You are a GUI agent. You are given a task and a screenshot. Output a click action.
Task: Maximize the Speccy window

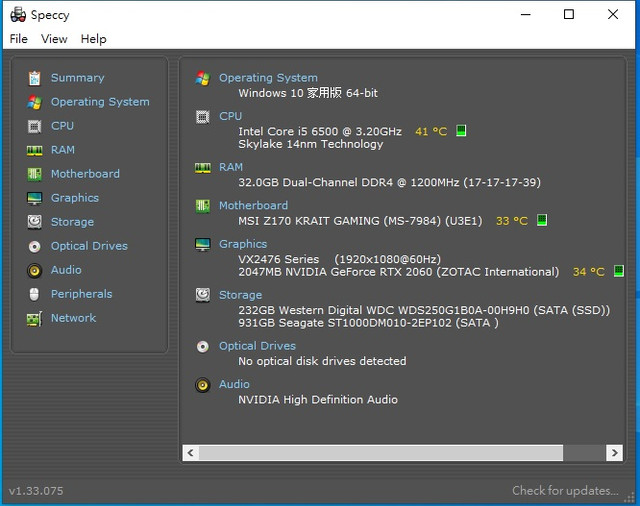pos(569,15)
